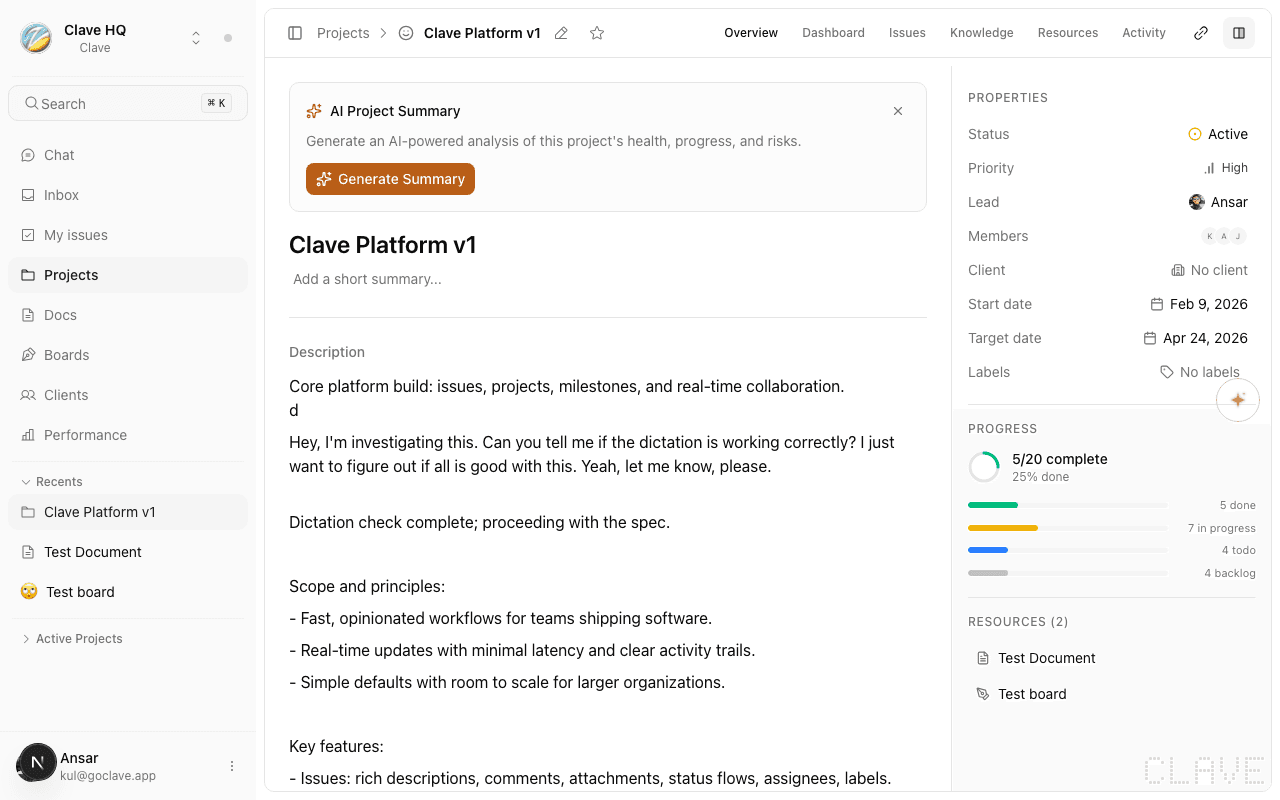Toggle the side panel layout icon
This screenshot has width=1280, height=800.
(1239, 32)
